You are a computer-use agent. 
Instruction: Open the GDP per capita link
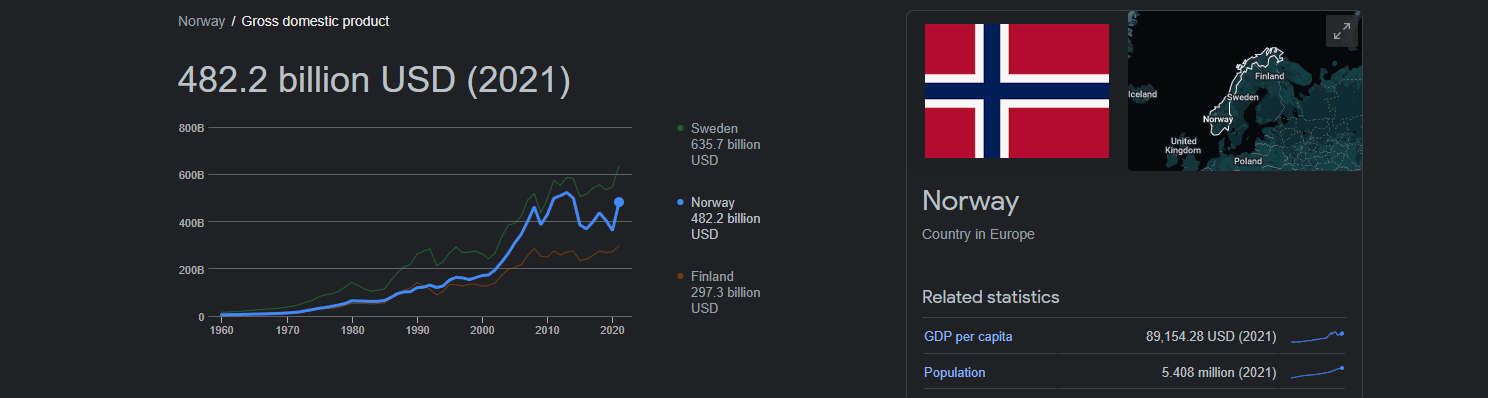coord(968,336)
